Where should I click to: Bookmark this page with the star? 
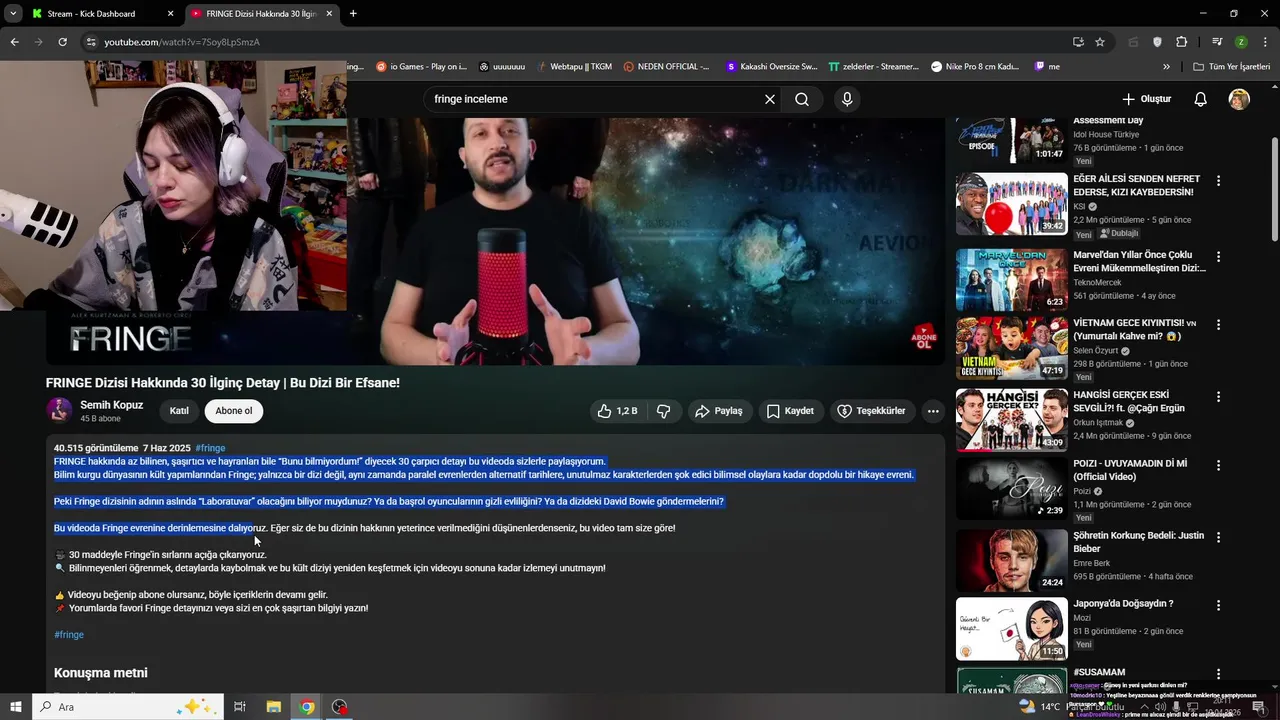(x=1100, y=42)
